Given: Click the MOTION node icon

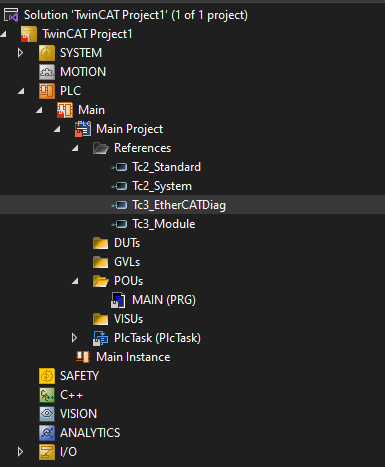Looking at the screenshot, I should pos(47,72).
